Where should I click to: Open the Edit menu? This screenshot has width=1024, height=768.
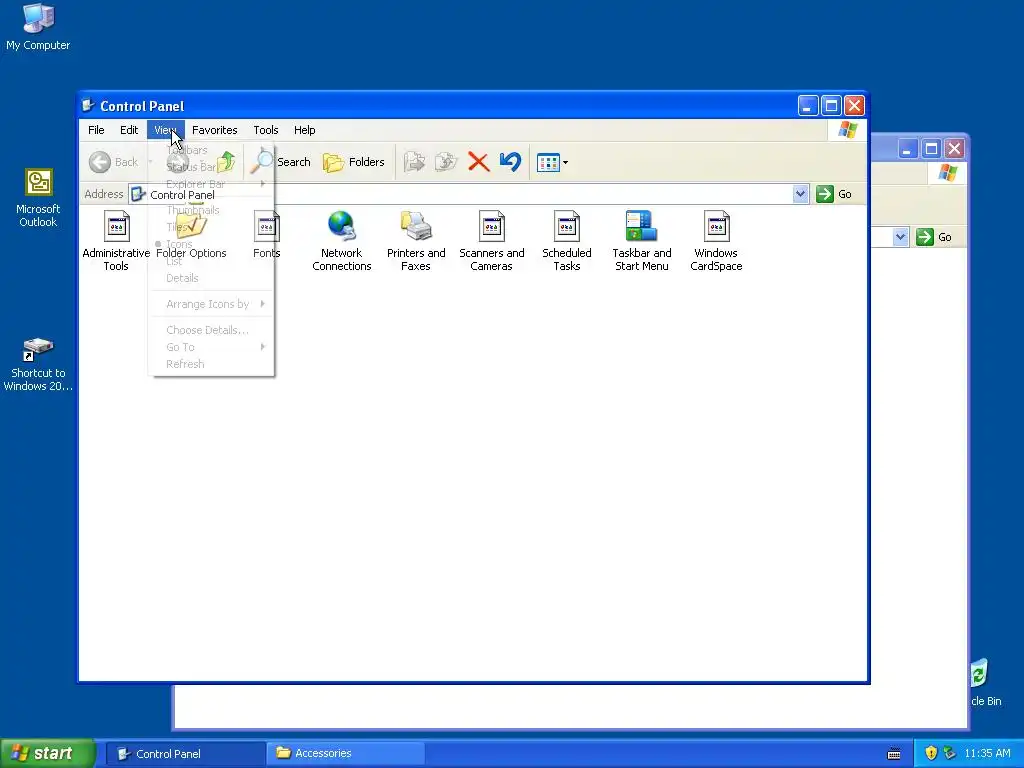tap(129, 130)
